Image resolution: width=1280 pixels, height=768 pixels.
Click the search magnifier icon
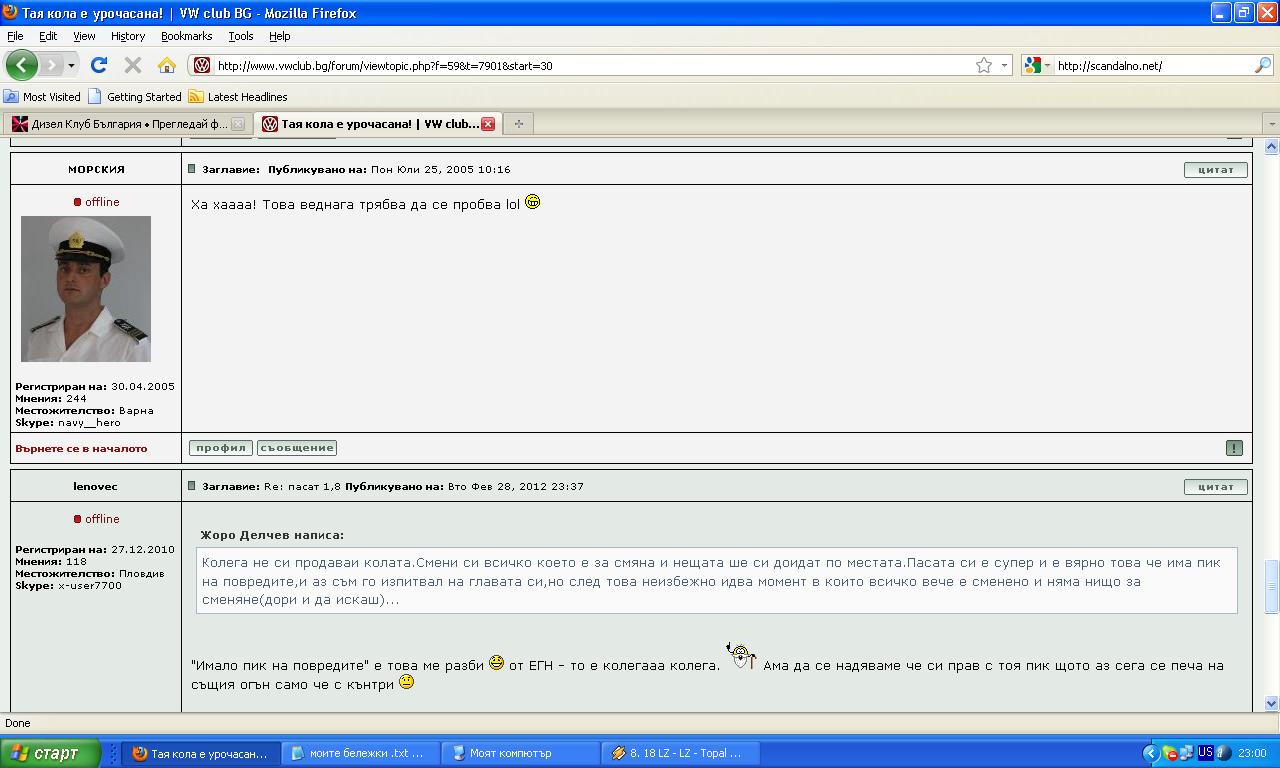tap(1262, 65)
